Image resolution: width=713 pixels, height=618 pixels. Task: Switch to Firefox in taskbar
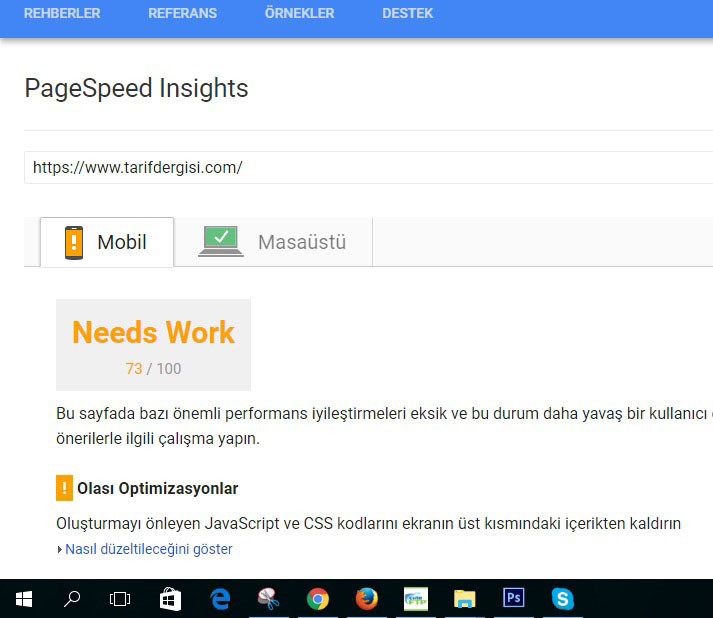click(x=367, y=599)
